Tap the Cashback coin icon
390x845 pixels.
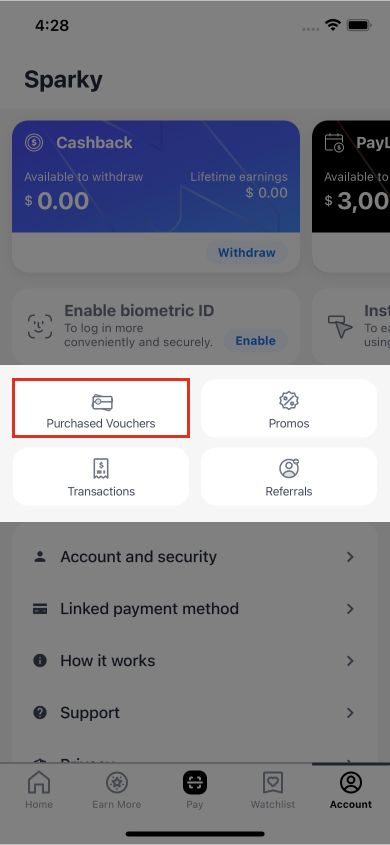[34, 143]
